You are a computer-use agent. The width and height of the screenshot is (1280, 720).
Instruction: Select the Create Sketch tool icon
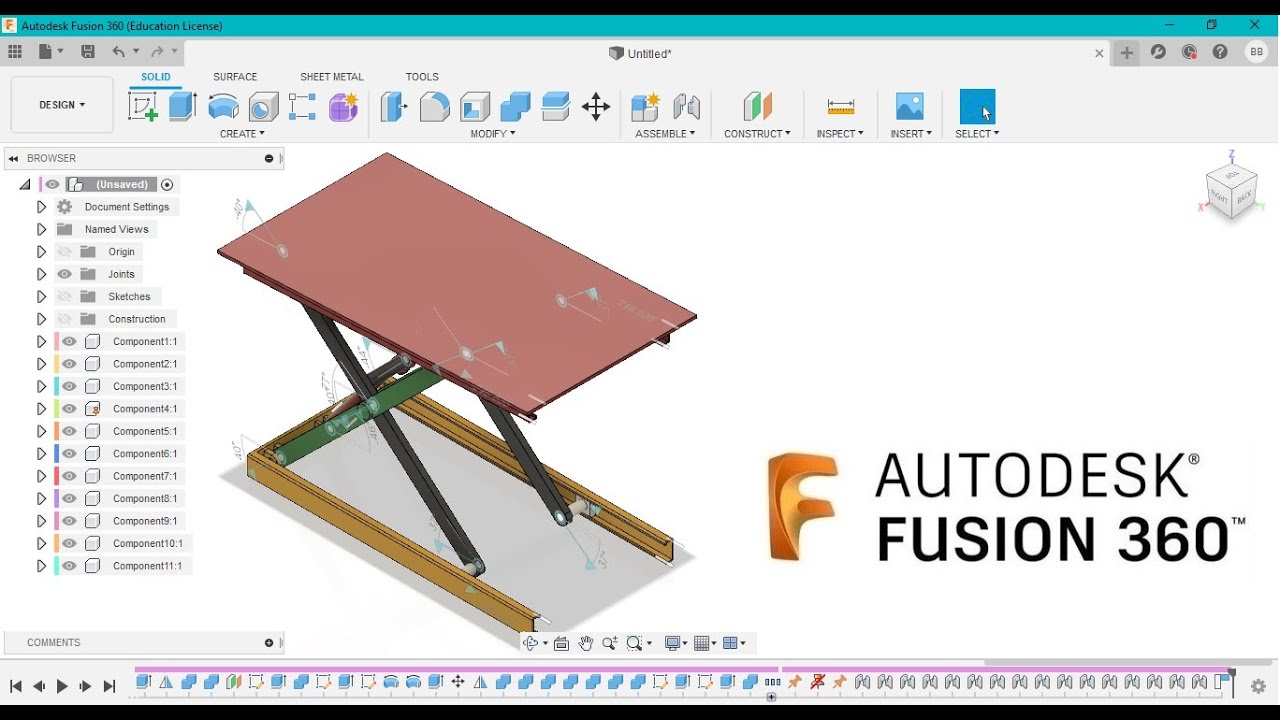click(x=143, y=107)
